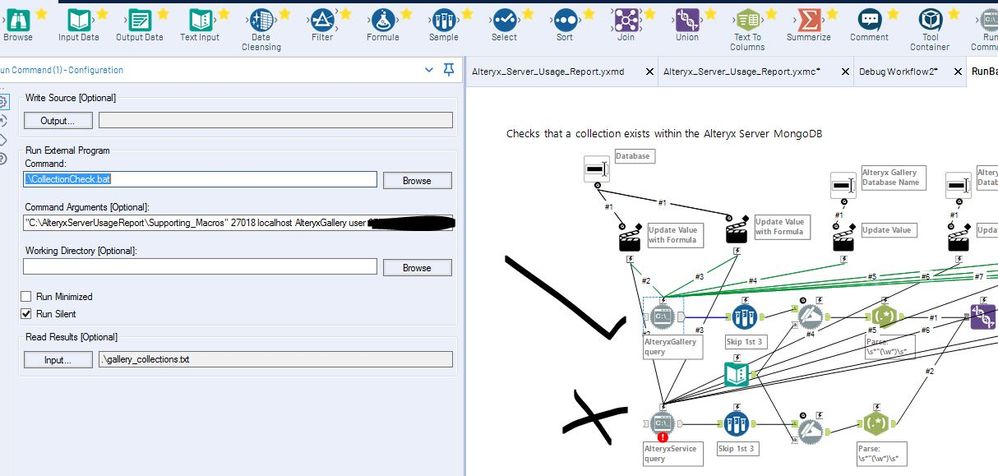Select the Sort tool
The width and height of the screenshot is (998, 476).
565,21
